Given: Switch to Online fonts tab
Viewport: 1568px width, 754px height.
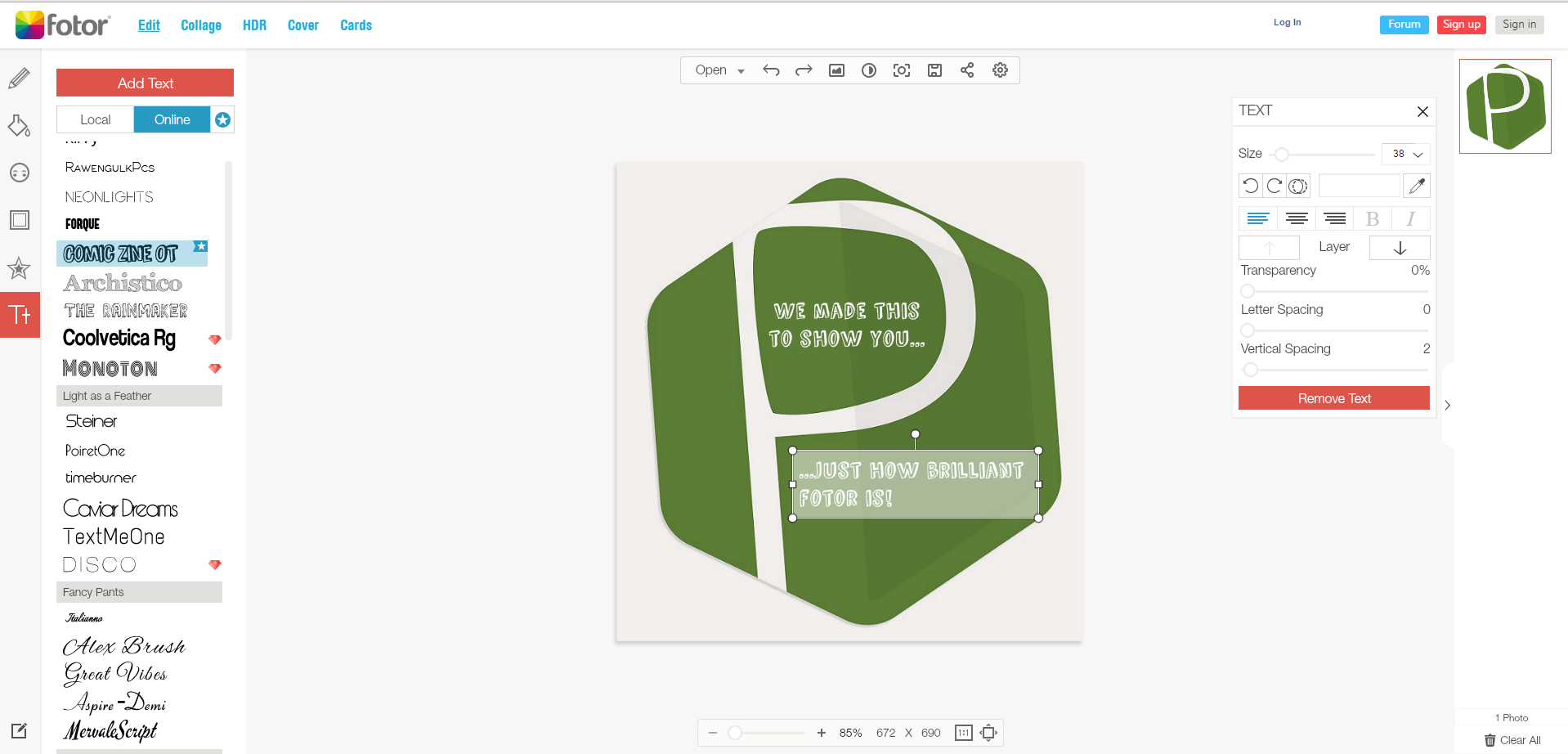Looking at the screenshot, I should [172, 120].
